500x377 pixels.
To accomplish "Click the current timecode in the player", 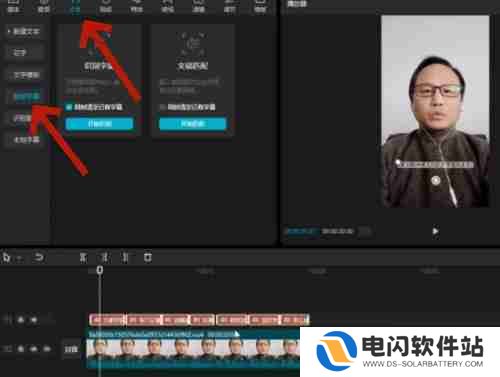I will point(302,231).
